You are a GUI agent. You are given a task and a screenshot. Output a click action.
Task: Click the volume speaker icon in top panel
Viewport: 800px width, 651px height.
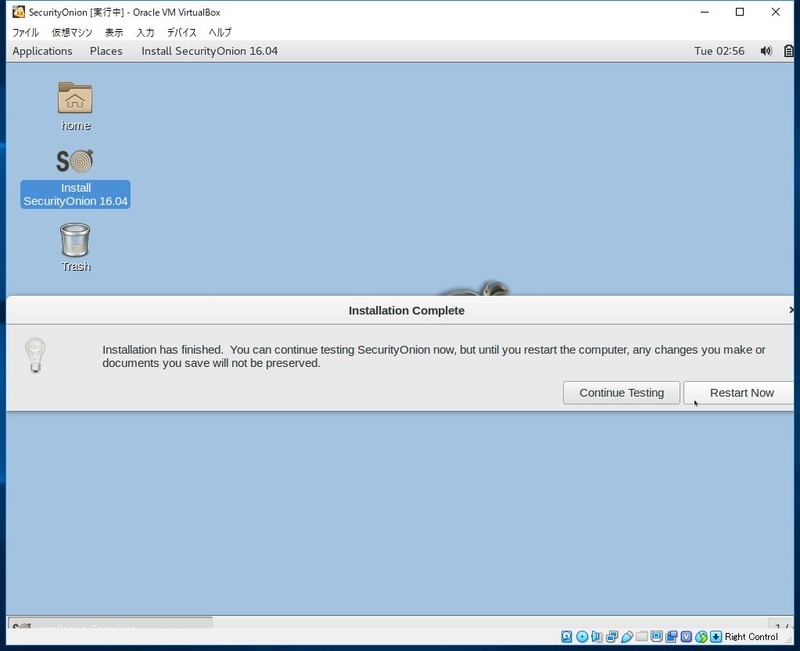point(766,51)
